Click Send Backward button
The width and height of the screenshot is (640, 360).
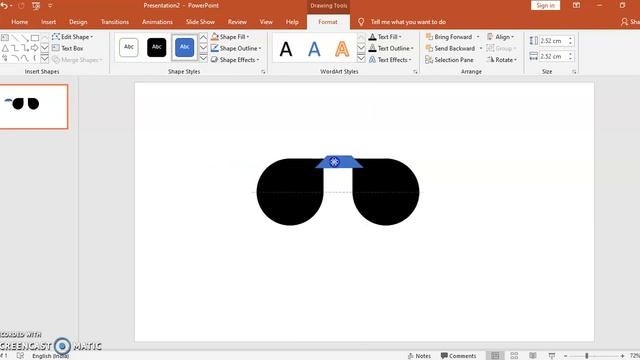pos(450,48)
